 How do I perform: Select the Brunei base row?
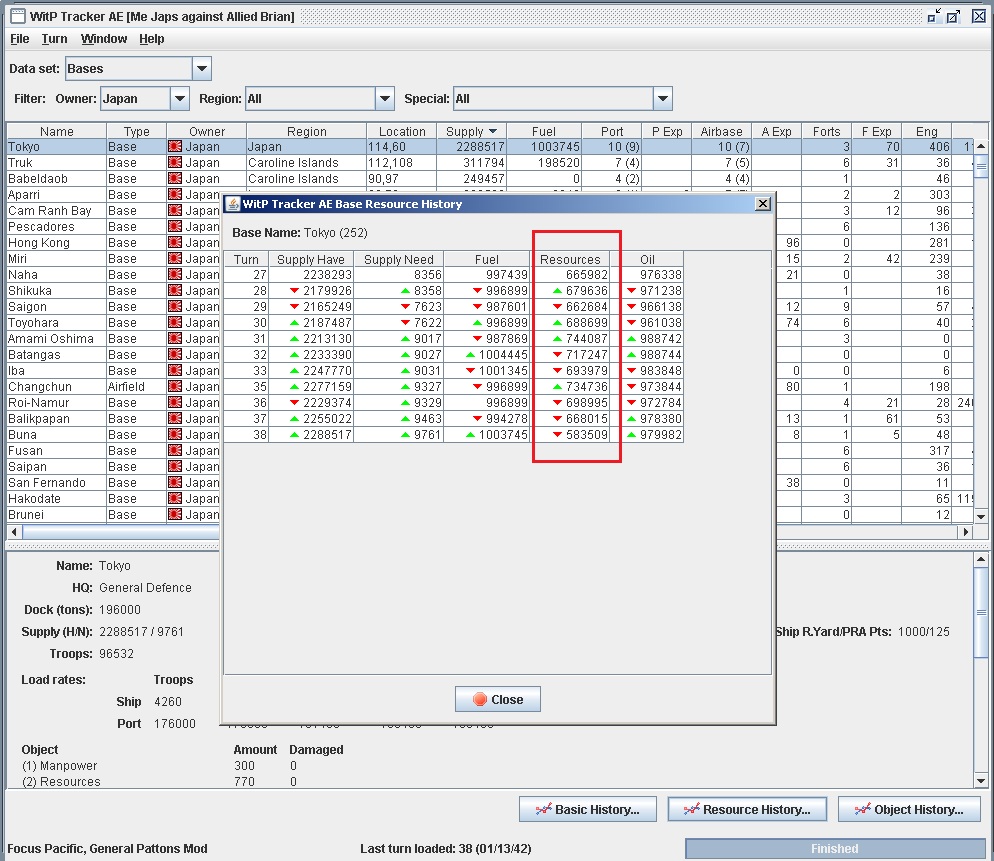point(113,515)
